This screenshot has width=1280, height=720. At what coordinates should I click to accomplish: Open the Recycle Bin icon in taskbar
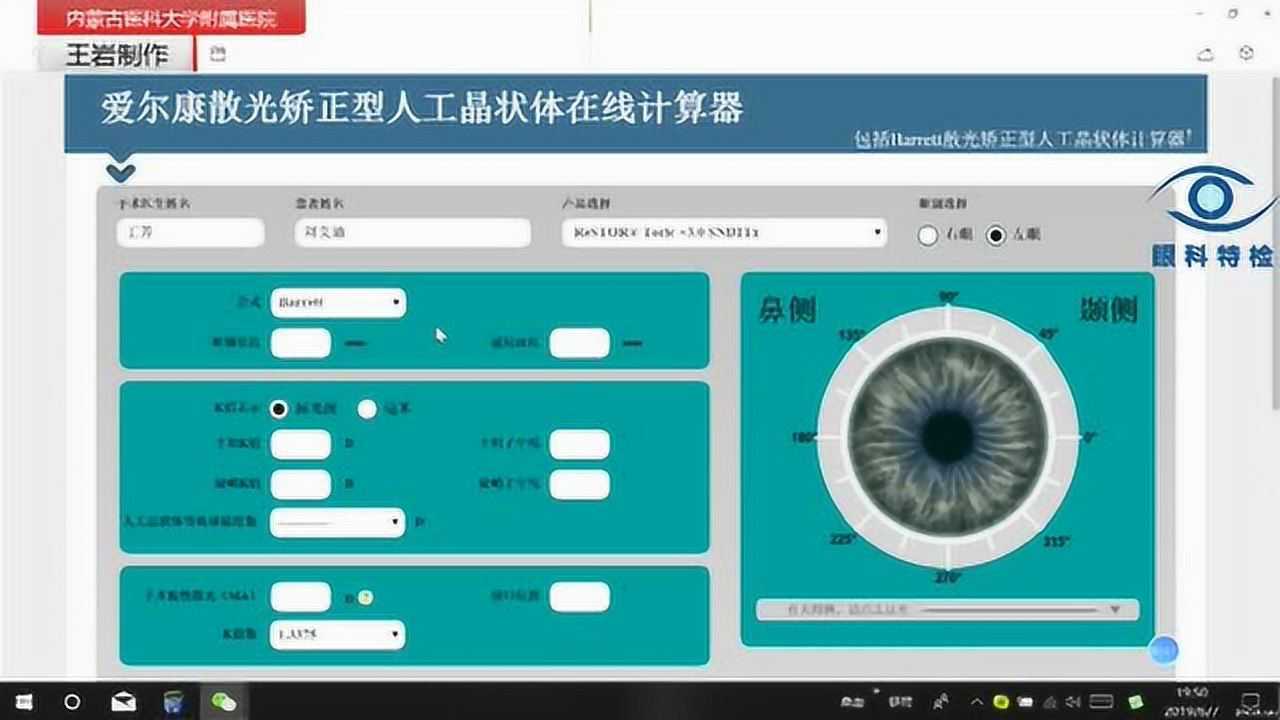[174, 702]
